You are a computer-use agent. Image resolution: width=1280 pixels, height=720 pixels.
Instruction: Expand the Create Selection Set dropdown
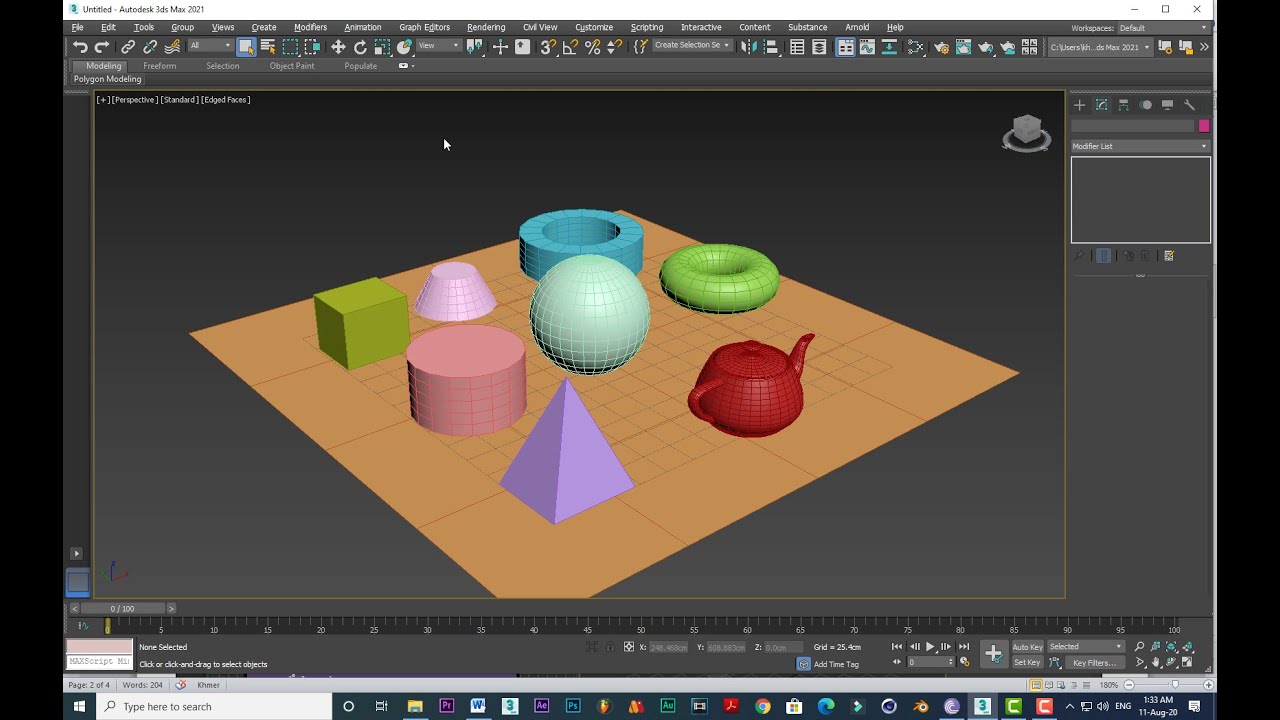pyautogui.click(x=692, y=46)
